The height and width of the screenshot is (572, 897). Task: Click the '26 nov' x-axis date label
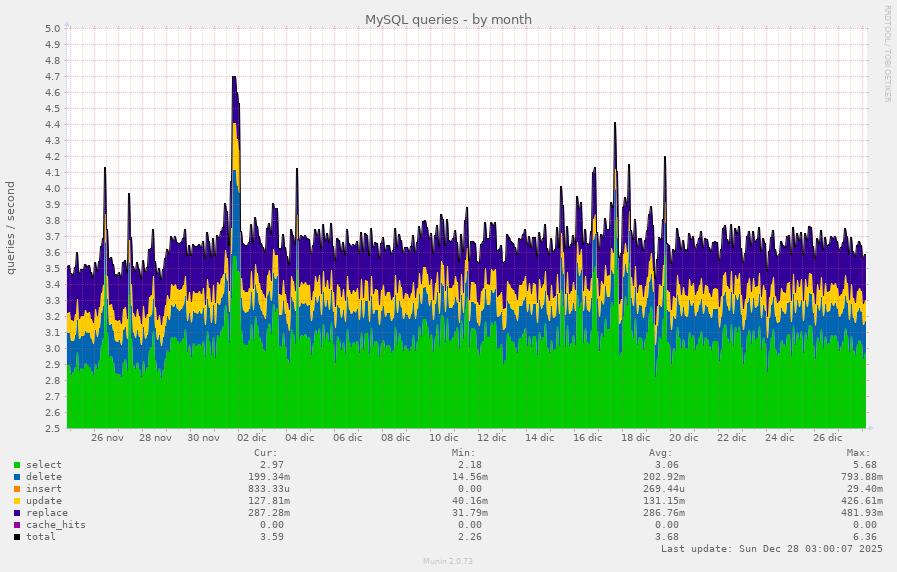click(107, 438)
